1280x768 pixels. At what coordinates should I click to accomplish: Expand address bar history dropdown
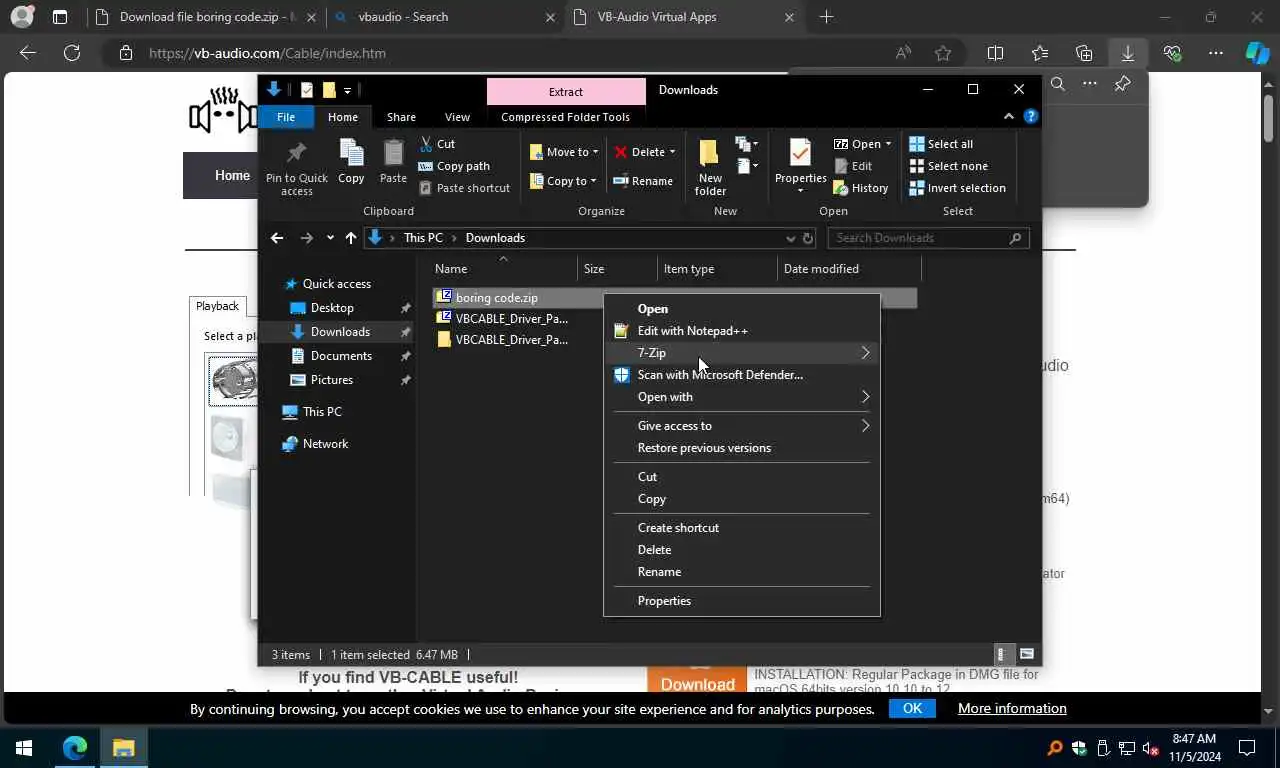(790, 238)
